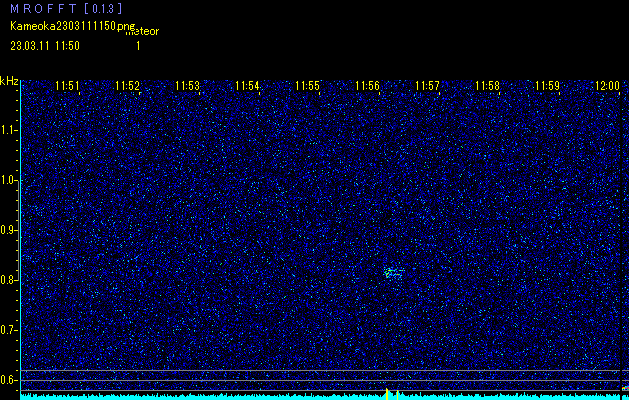Click the bright meteor echo in the spectrogram

(x=393, y=272)
